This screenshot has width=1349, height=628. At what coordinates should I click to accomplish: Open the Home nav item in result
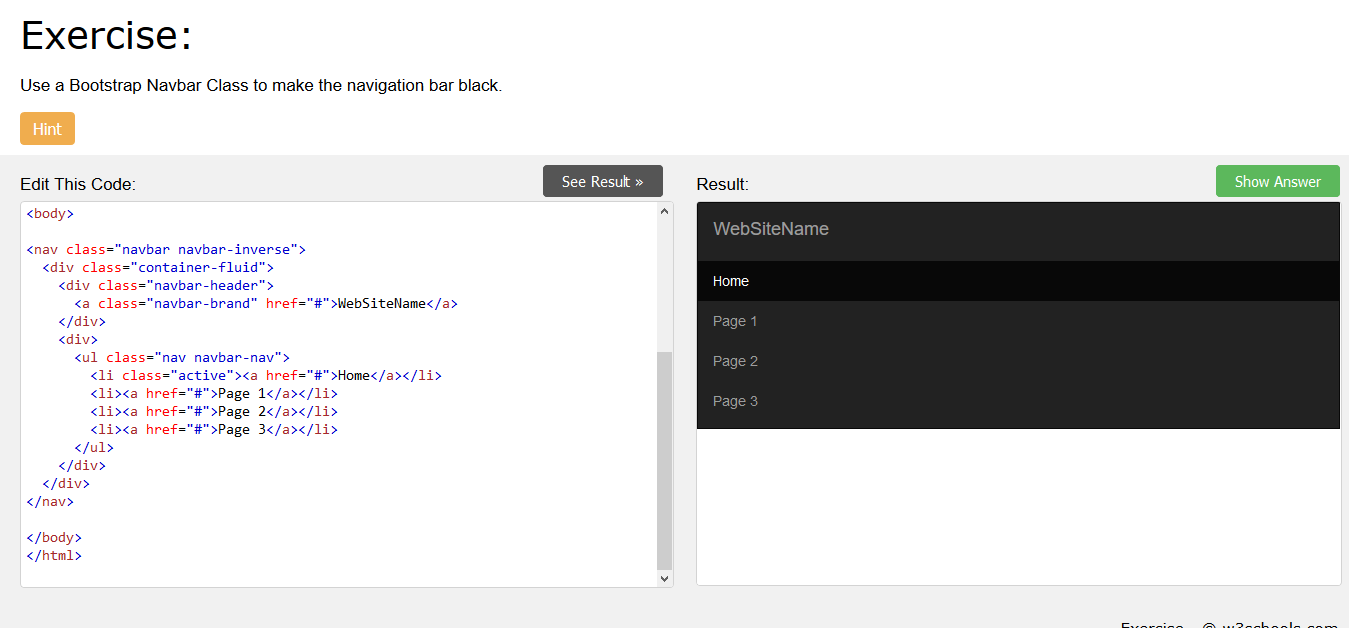[x=1018, y=281]
